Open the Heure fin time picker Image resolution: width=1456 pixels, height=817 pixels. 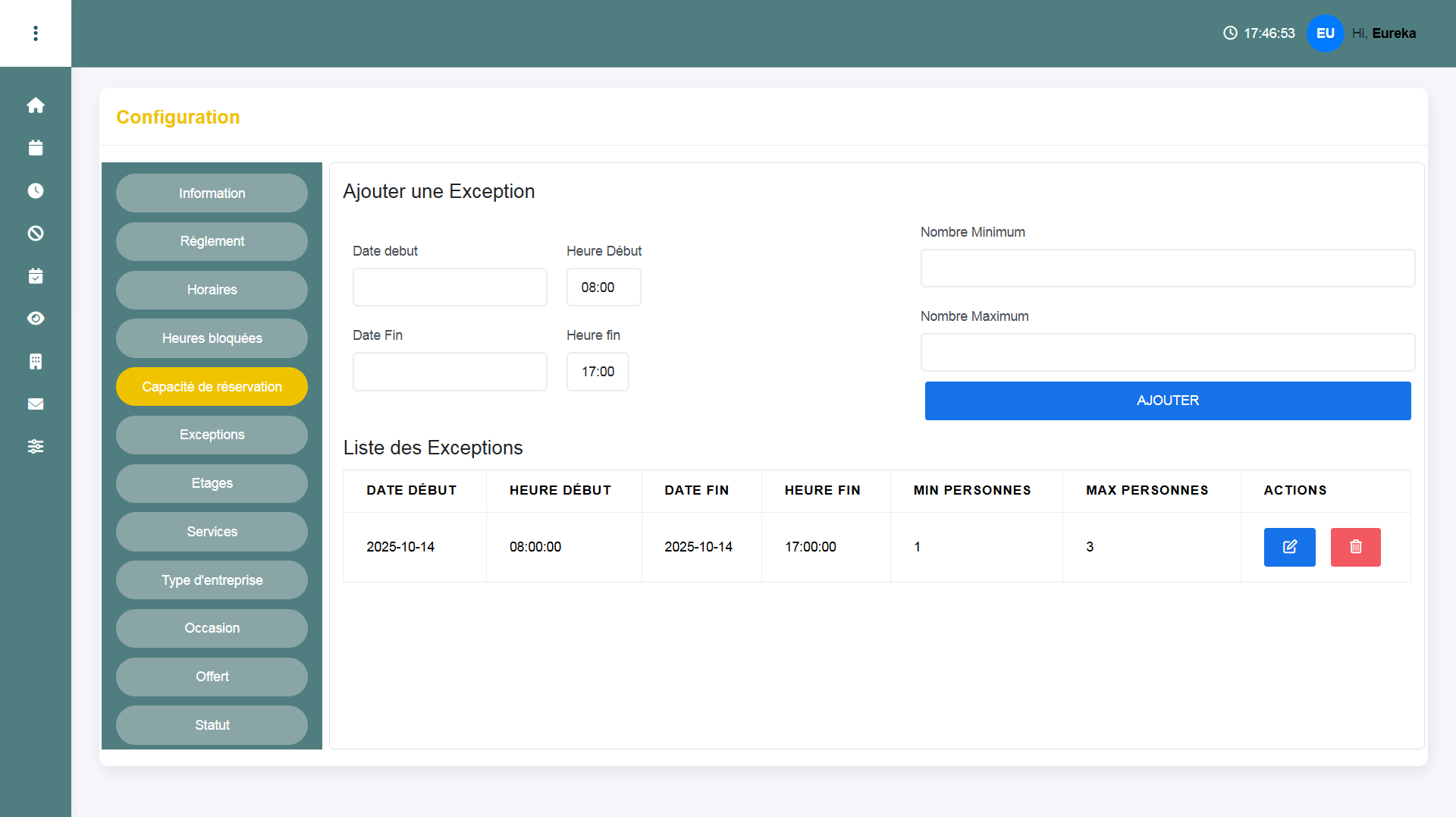click(x=598, y=372)
